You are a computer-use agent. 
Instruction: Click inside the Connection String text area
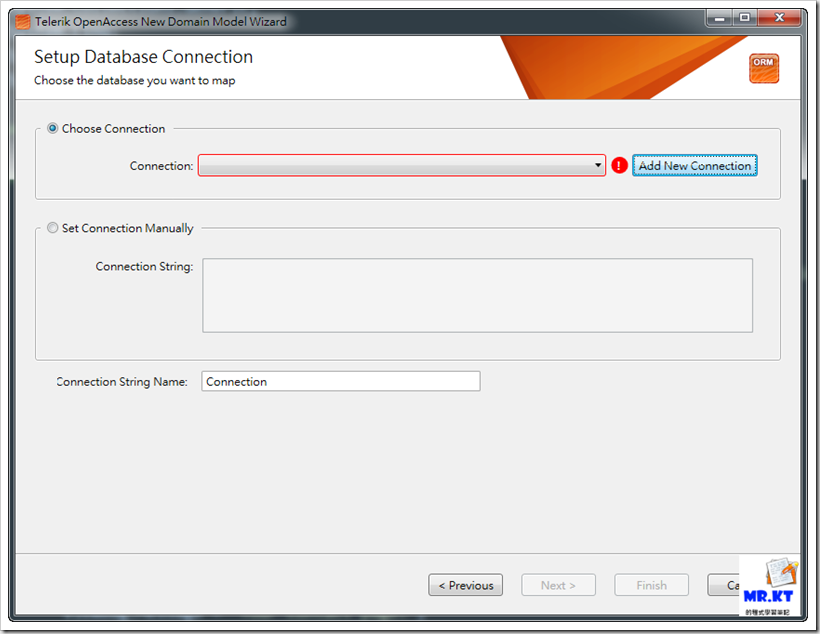click(x=477, y=295)
